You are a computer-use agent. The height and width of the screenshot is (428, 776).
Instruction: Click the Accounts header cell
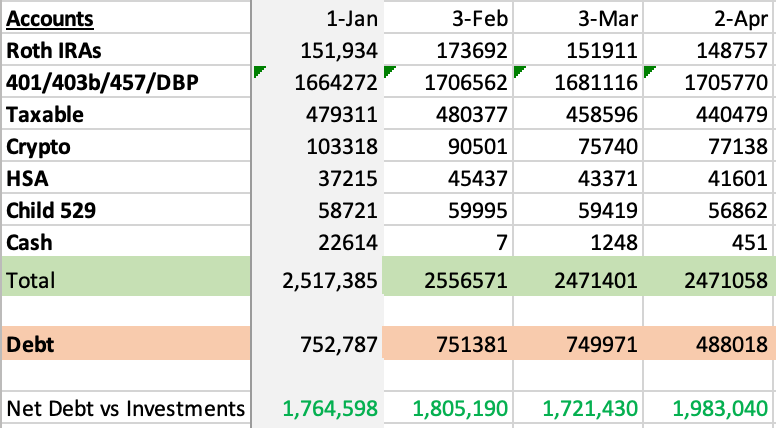pyautogui.click(x=50, y=19)
